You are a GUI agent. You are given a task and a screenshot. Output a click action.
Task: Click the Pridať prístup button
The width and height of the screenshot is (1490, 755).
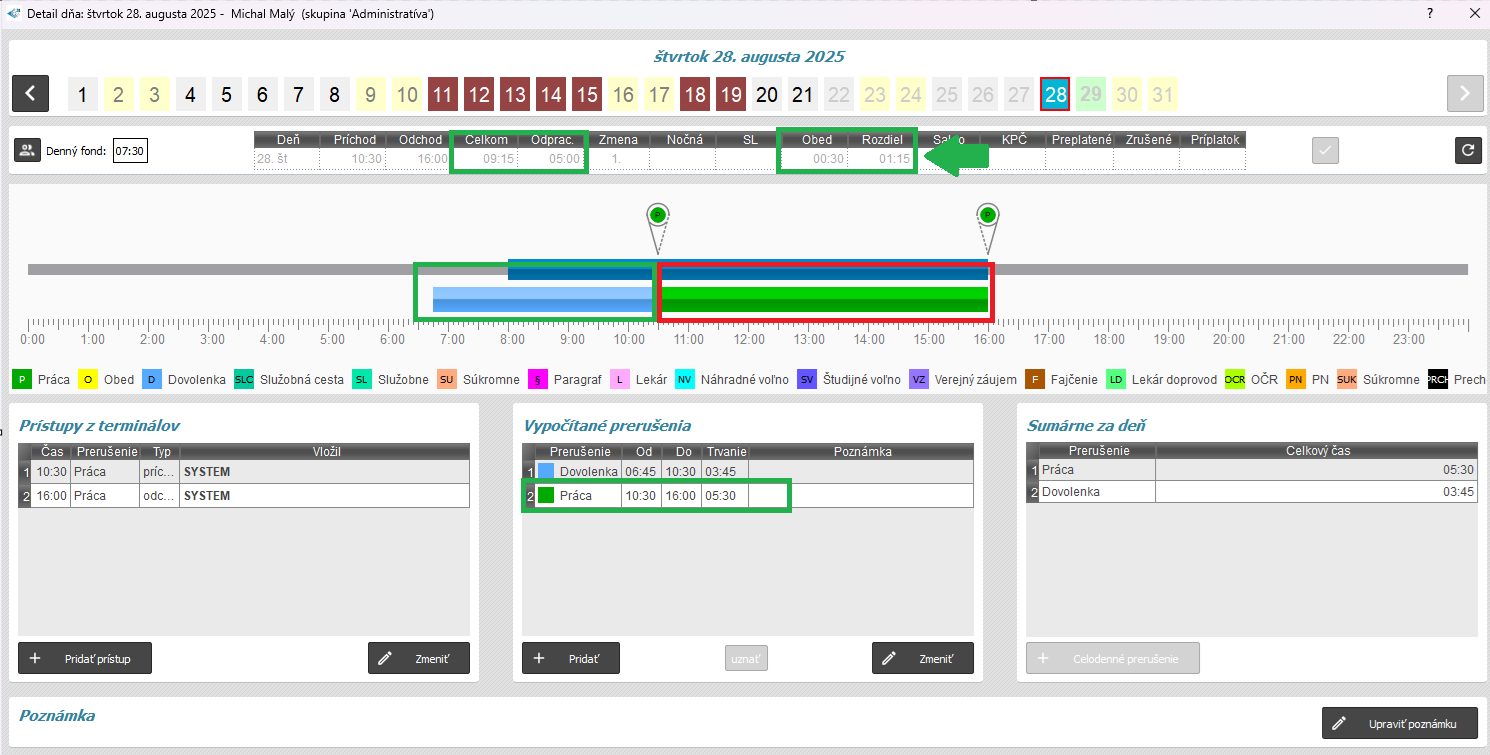point(85,659)
